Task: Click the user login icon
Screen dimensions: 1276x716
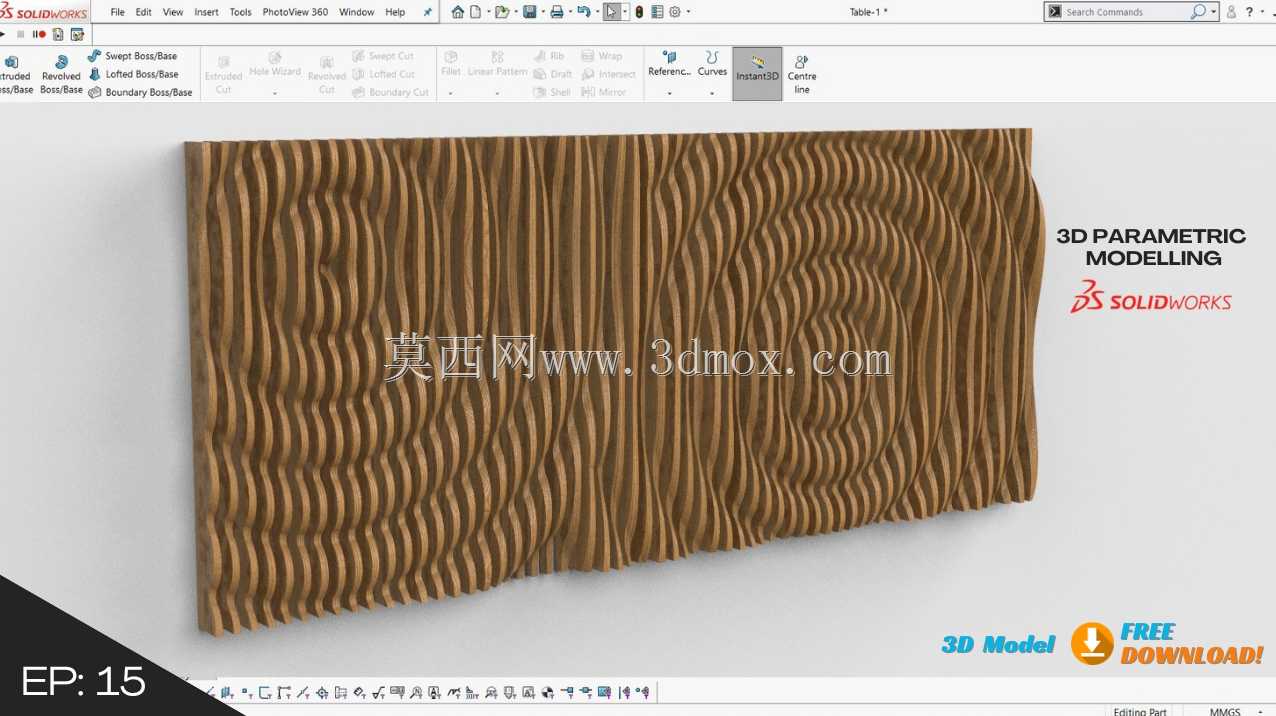Action: point(1231,12)
